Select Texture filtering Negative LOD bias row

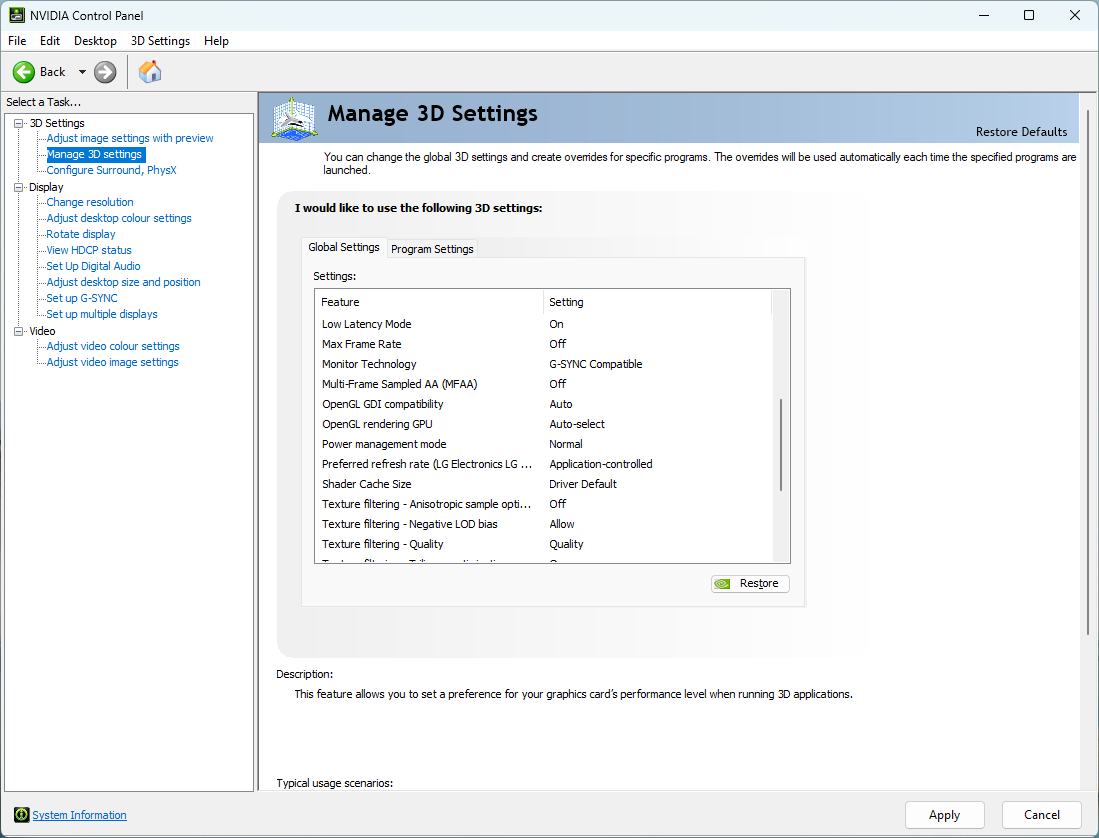click(544, 524)
